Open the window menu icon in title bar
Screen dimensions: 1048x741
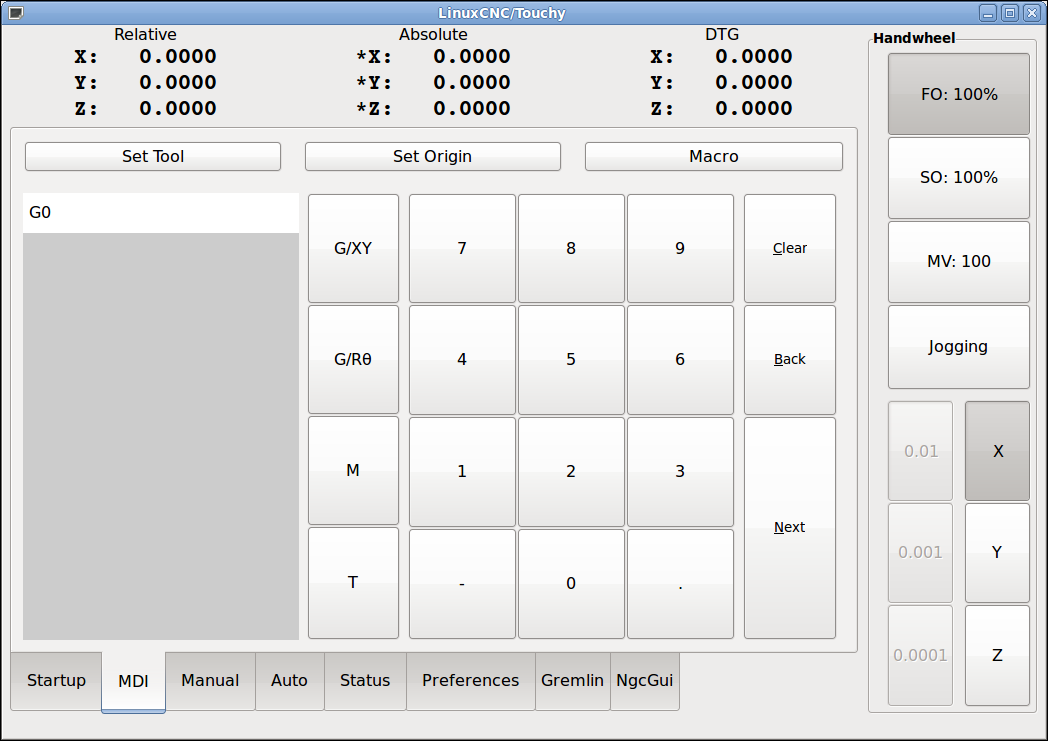point(15,13)
